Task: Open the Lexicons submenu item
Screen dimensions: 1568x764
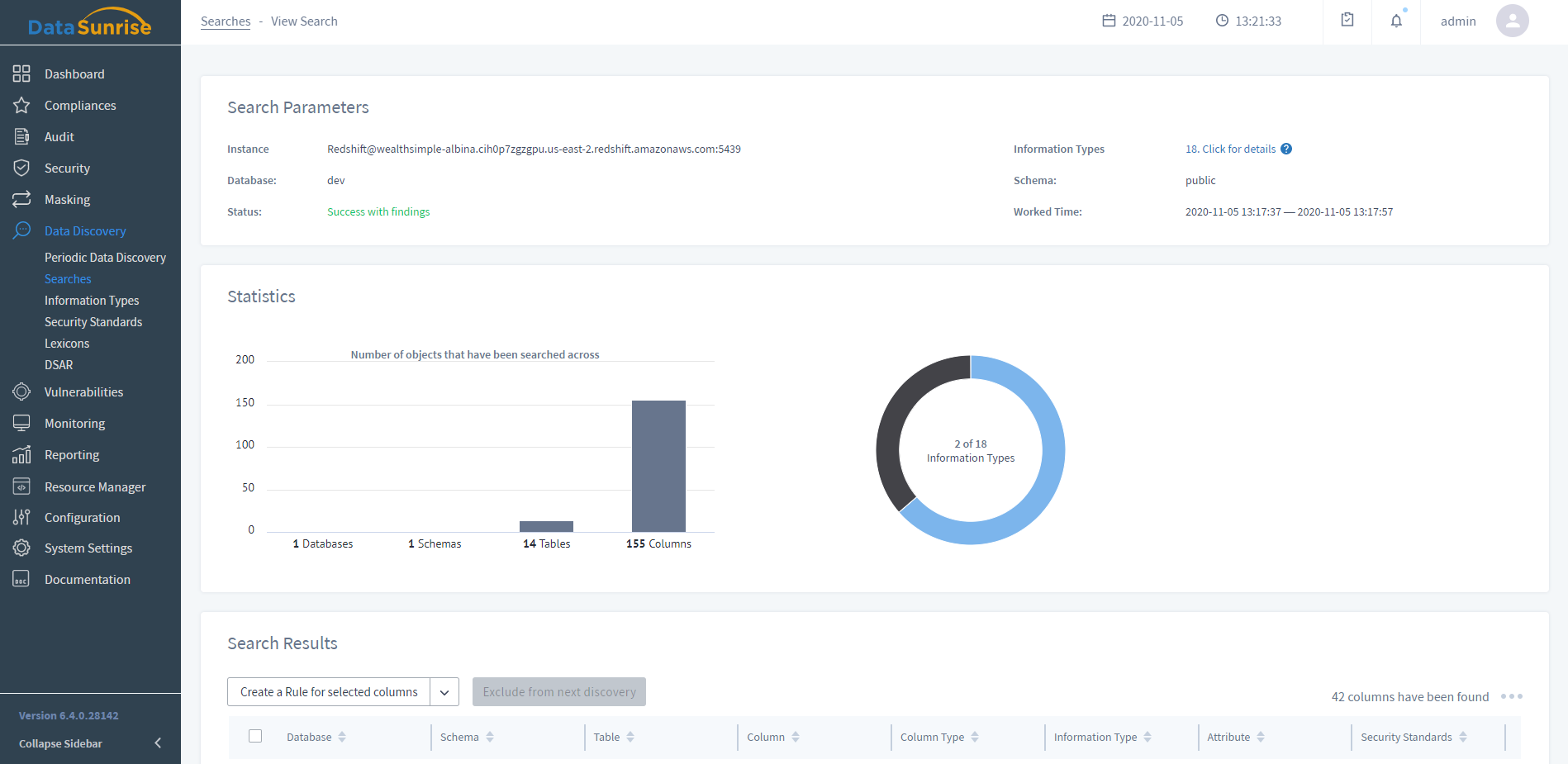Action: [67, 344]
